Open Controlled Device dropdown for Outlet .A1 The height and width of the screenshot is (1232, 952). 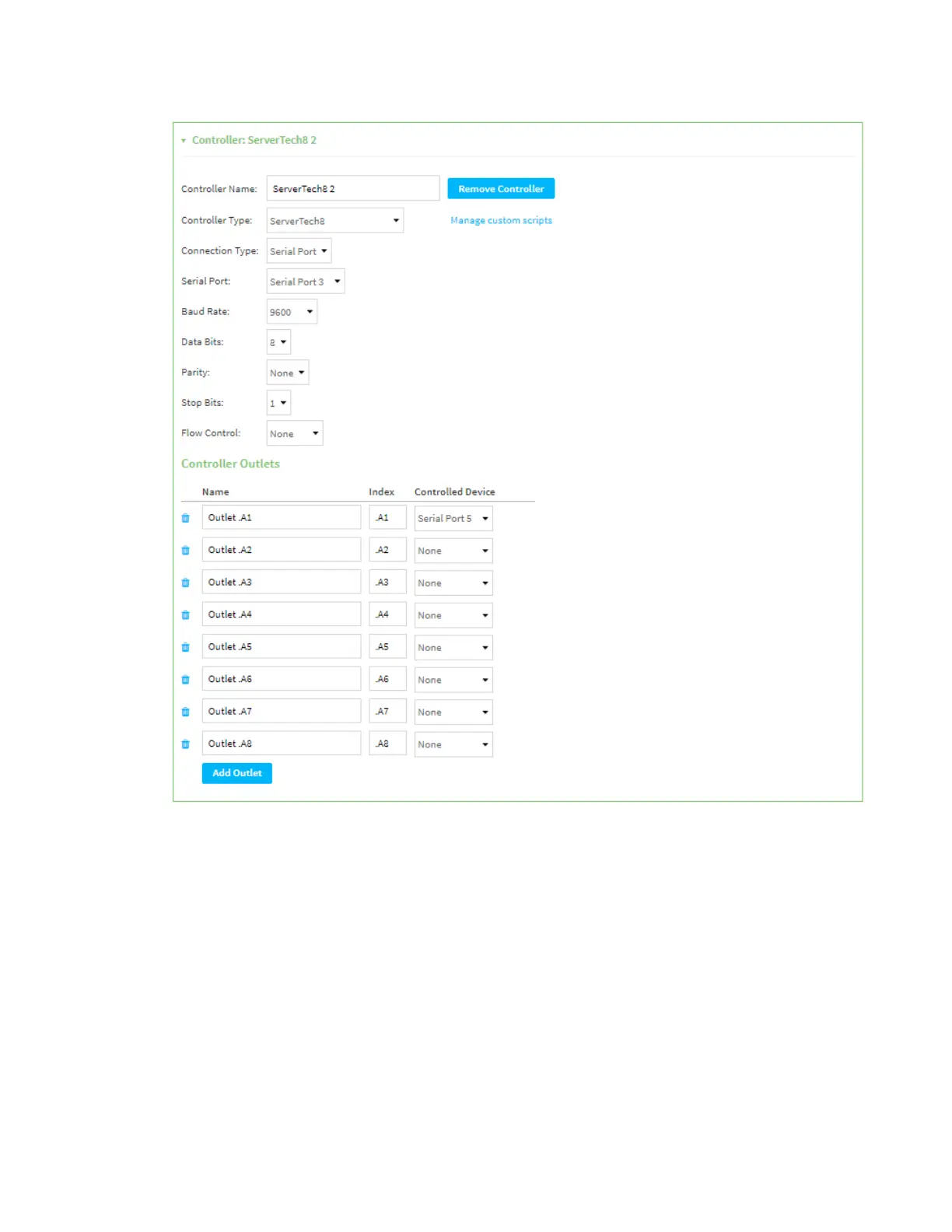[x=453, y=518]
